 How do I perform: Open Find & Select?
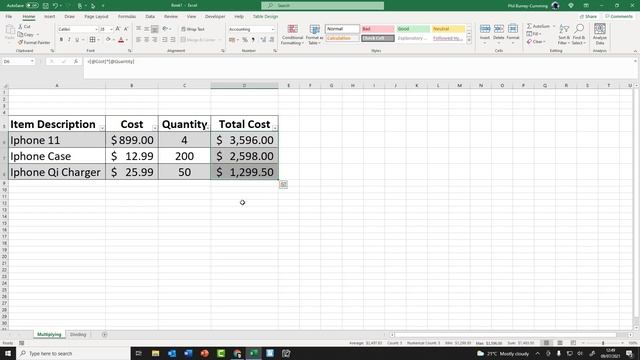pos(579,34)
